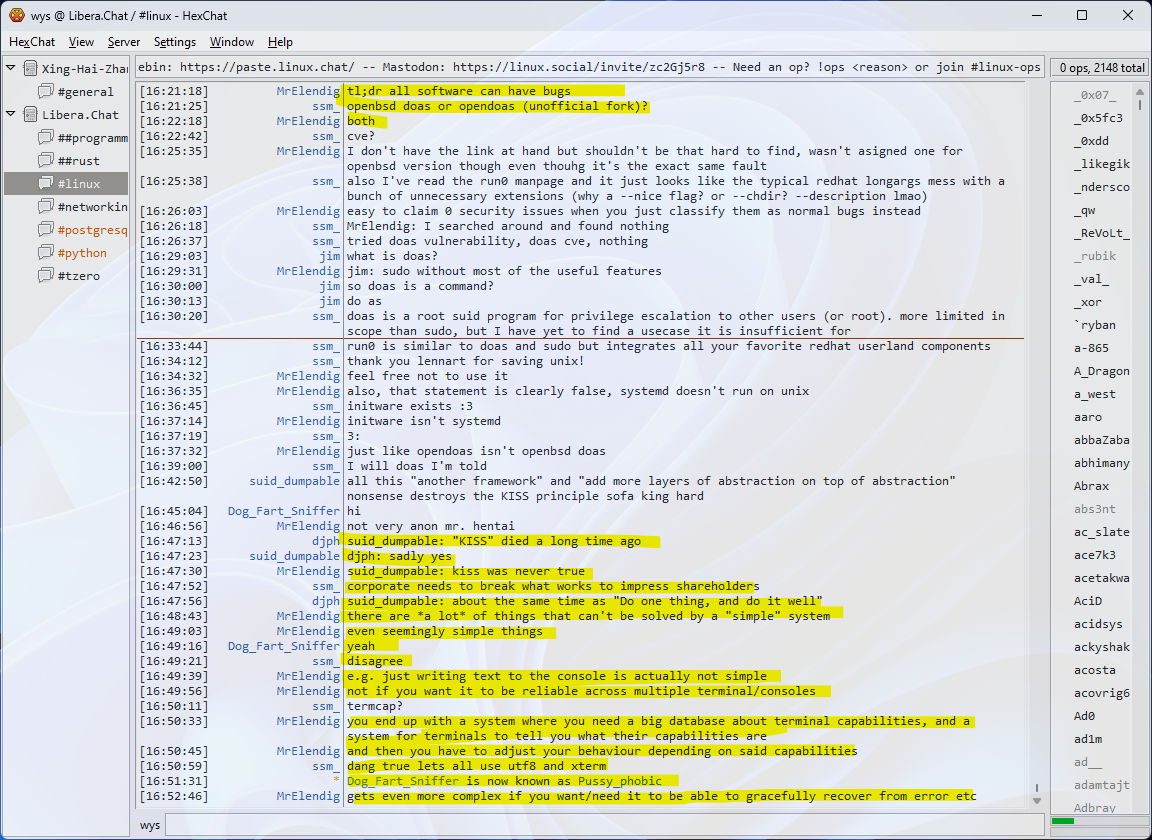Open the Window menu

coord(231,42)
